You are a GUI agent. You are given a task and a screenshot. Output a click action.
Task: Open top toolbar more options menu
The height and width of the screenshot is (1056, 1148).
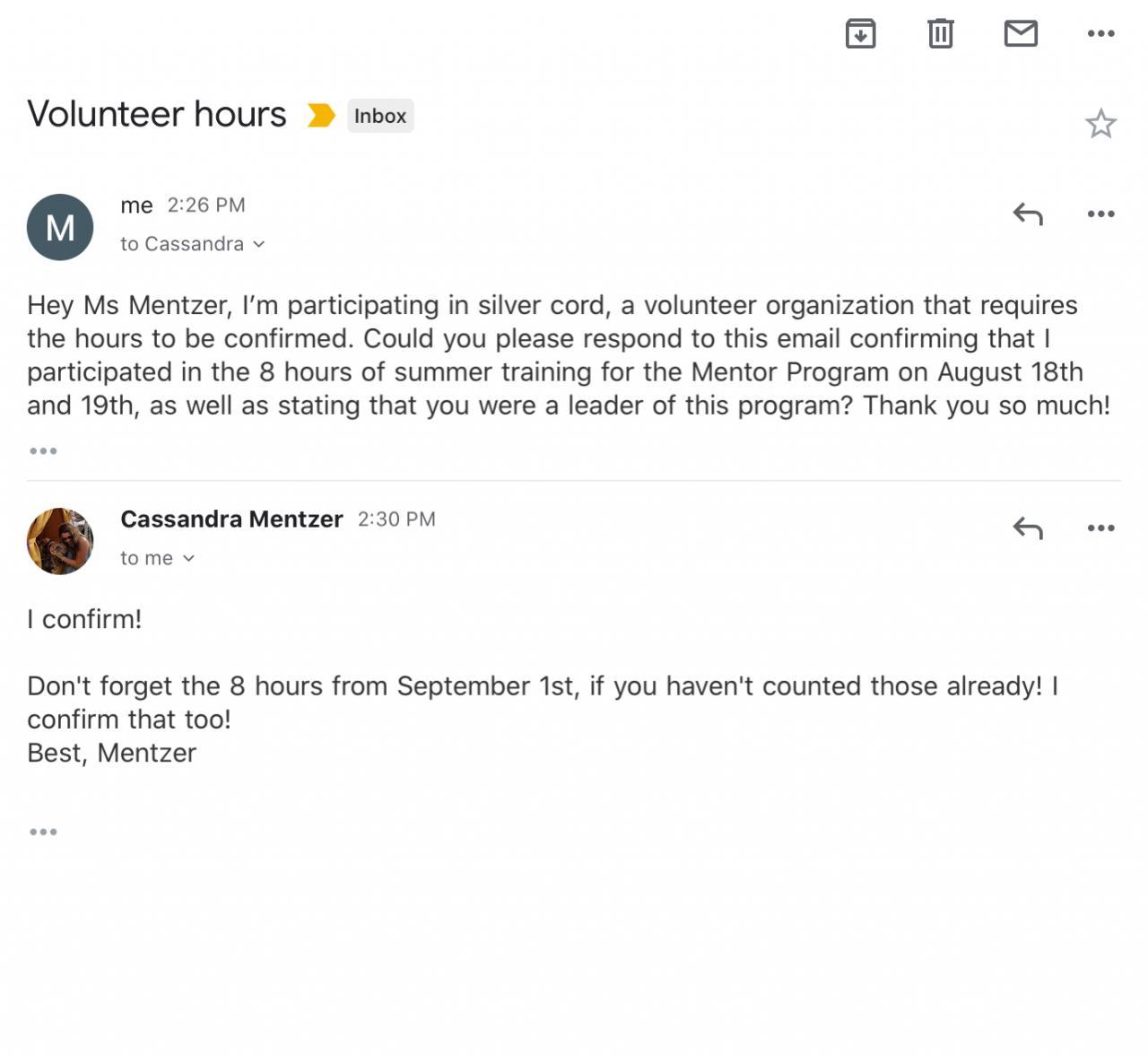tap(1100, 34)
